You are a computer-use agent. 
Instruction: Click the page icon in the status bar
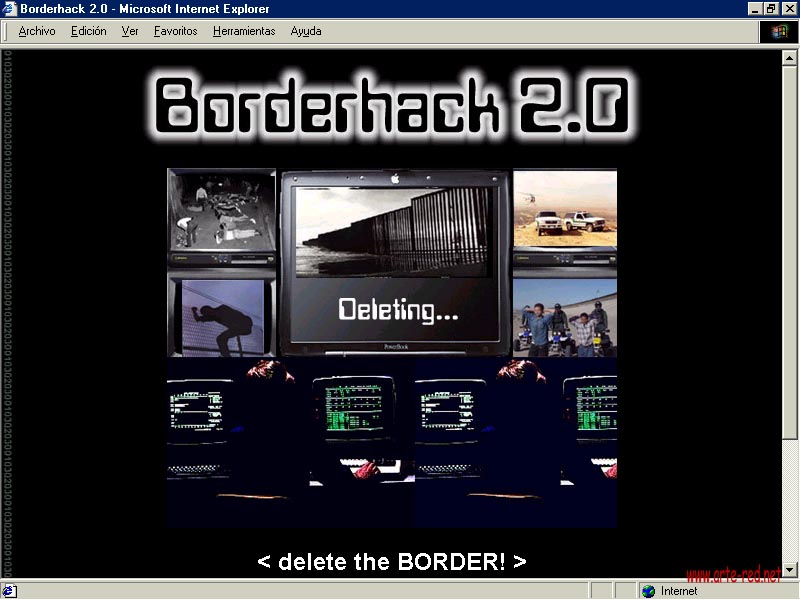(x=9, y=591)
